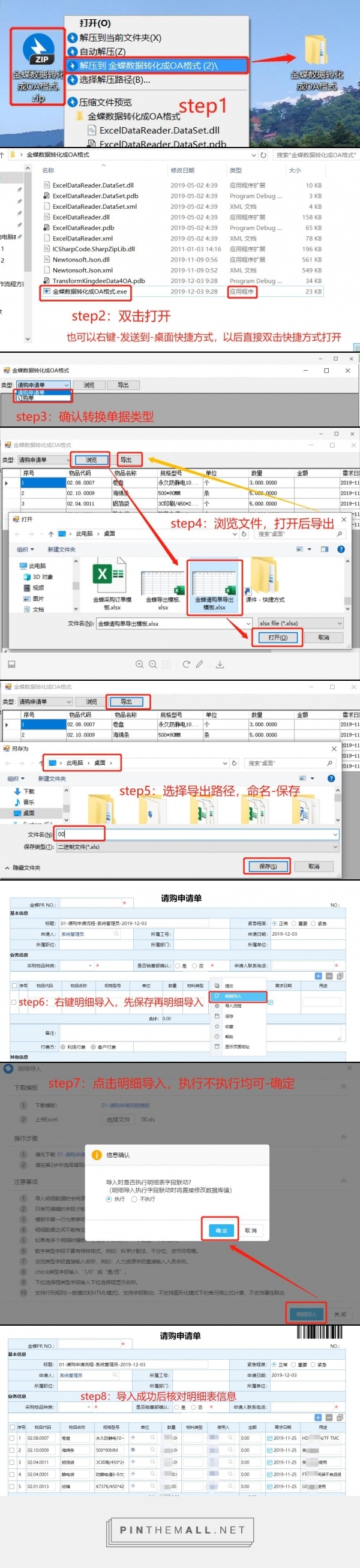
Task: Select ExcelDataReader.DataSet.dll in the archive preview list
Action: [x=159, y=130]
